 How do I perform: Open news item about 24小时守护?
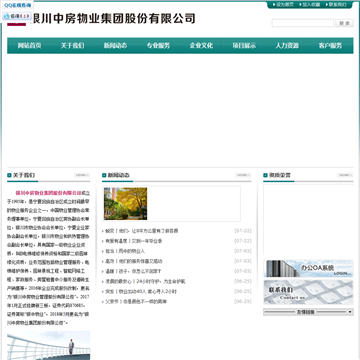click(145, 281)
